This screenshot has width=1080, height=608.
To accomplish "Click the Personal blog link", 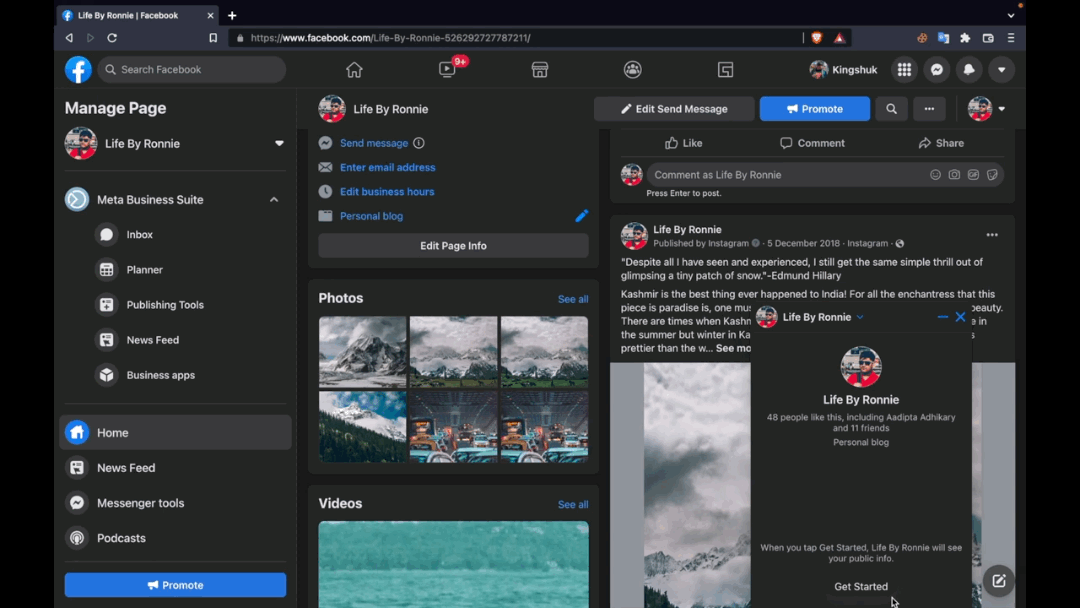I will [371, 216].
